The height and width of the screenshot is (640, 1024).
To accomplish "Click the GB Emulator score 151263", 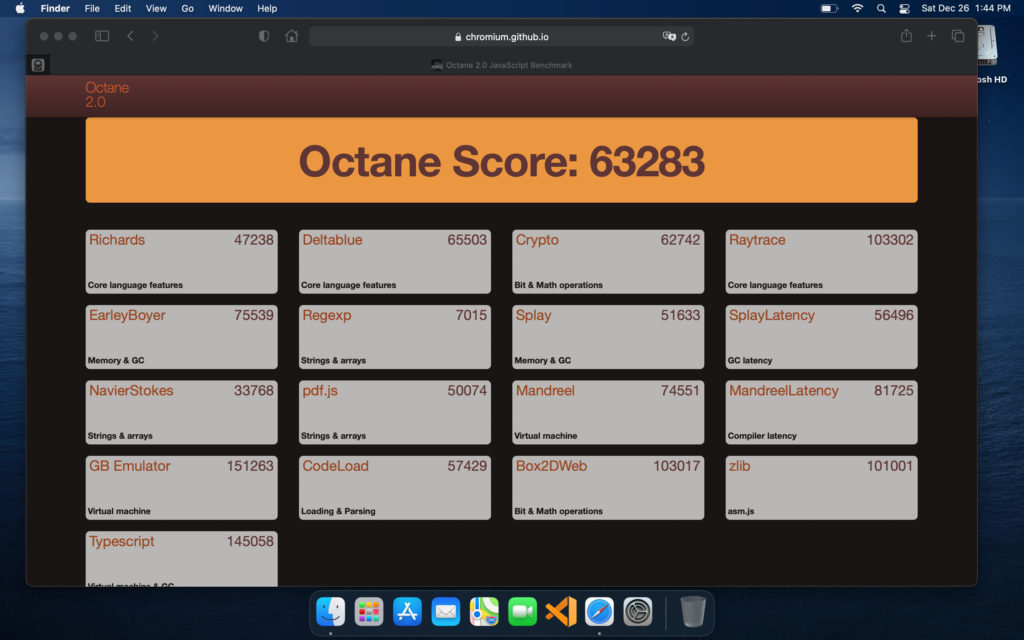I will point(250,466).
